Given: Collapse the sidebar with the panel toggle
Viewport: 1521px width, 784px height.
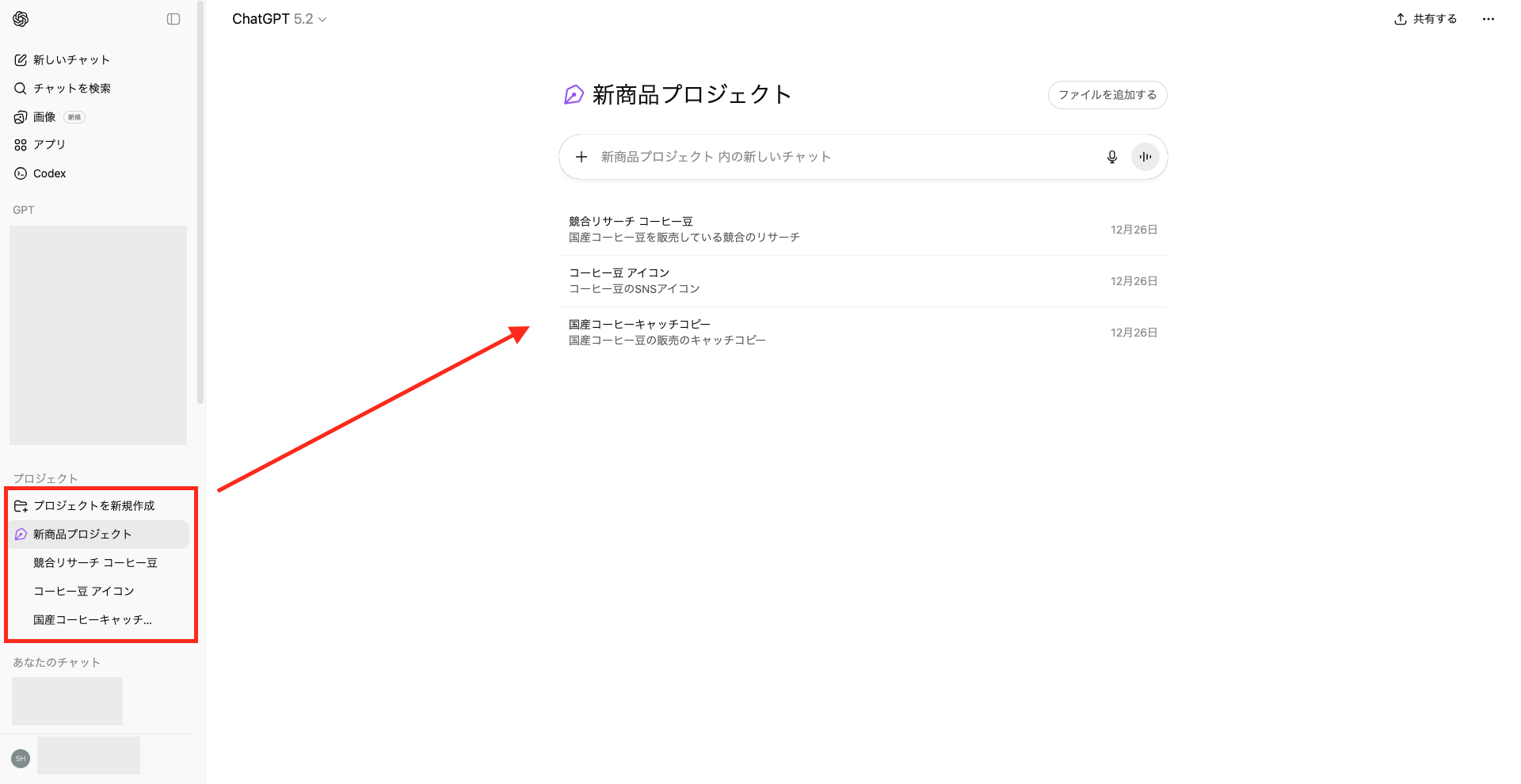Looking at the screenshot, I should (173, 19).
